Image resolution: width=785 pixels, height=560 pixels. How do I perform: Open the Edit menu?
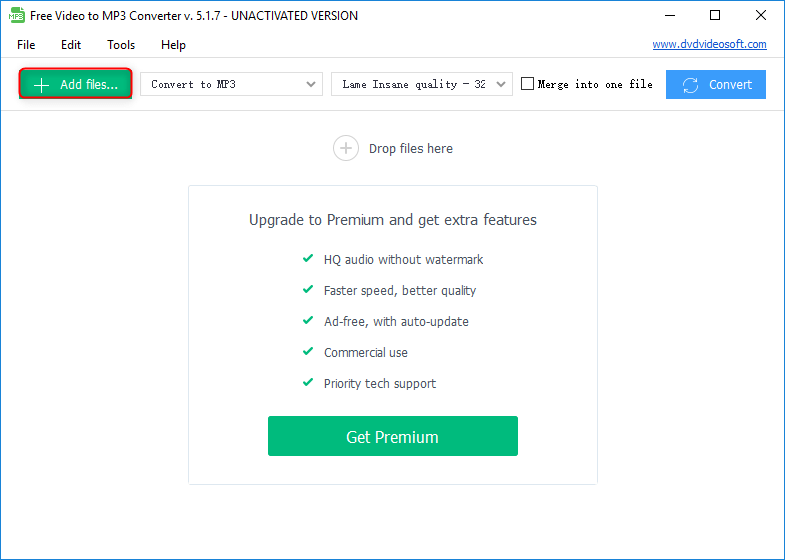[x=71, y=45]
